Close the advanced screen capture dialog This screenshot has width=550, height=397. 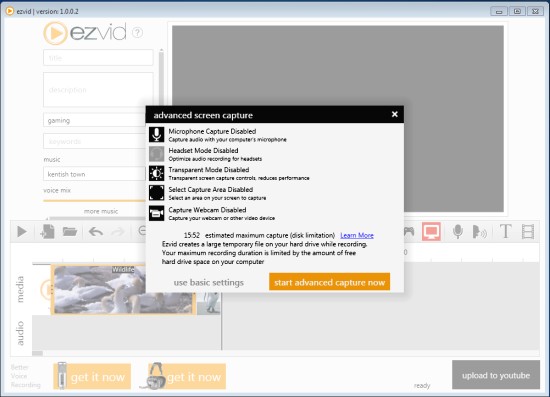point(395,114)
